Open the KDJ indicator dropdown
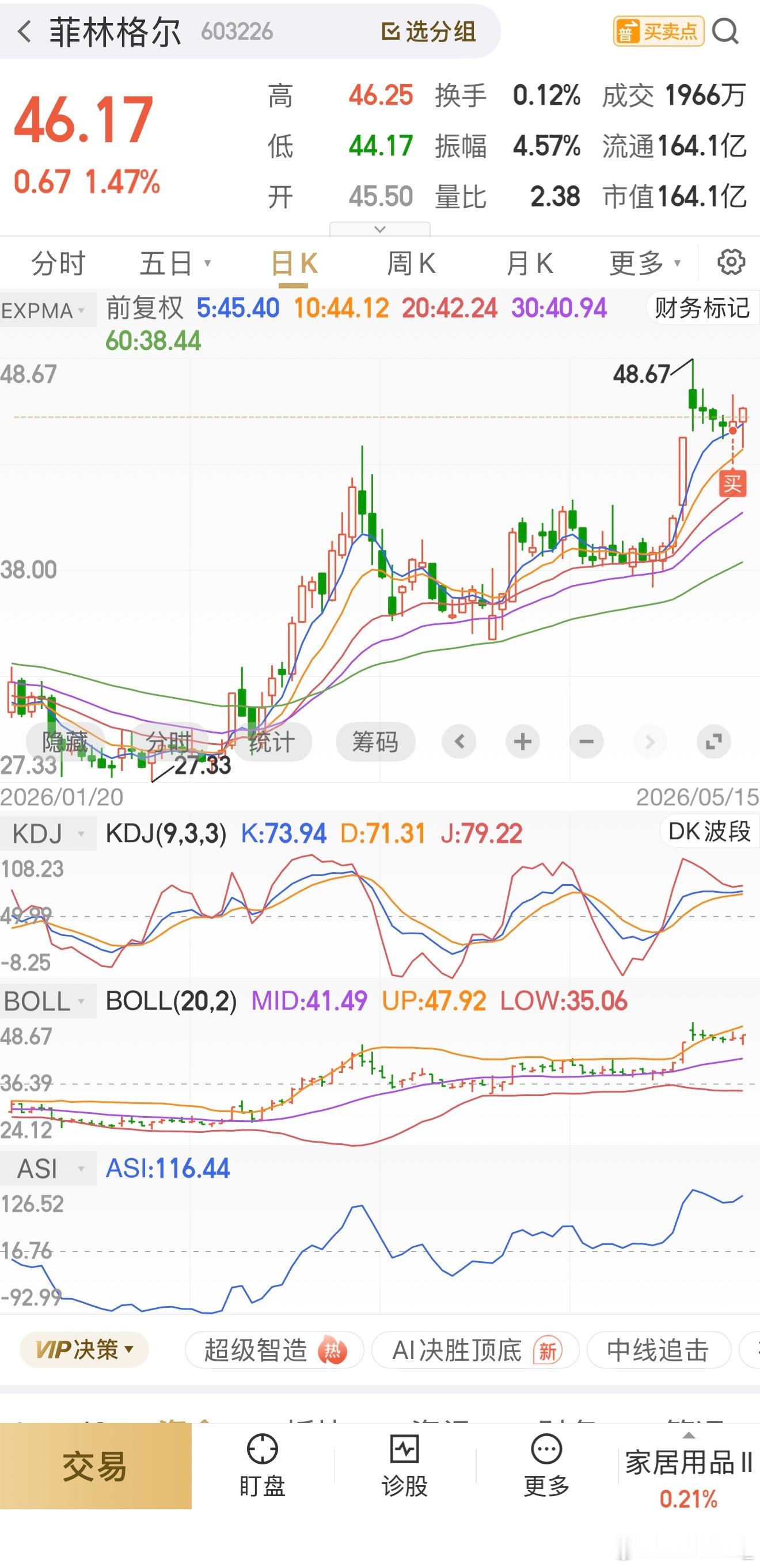This screenshot has width=760, height=1568. (47, 834)
